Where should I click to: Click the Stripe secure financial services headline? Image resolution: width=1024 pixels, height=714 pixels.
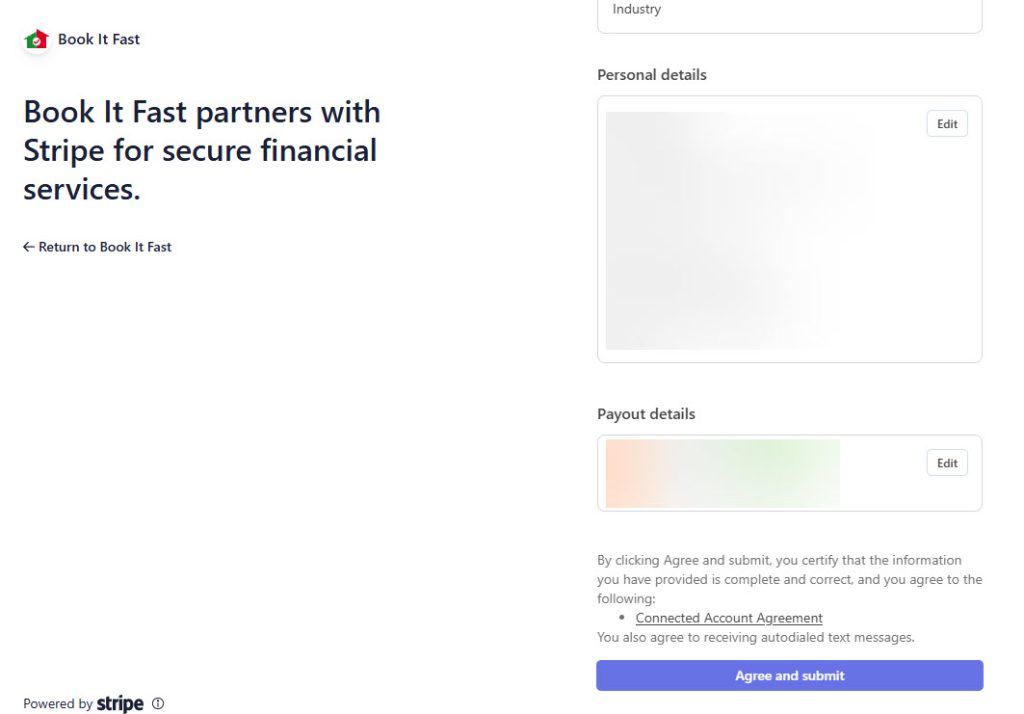201,150
